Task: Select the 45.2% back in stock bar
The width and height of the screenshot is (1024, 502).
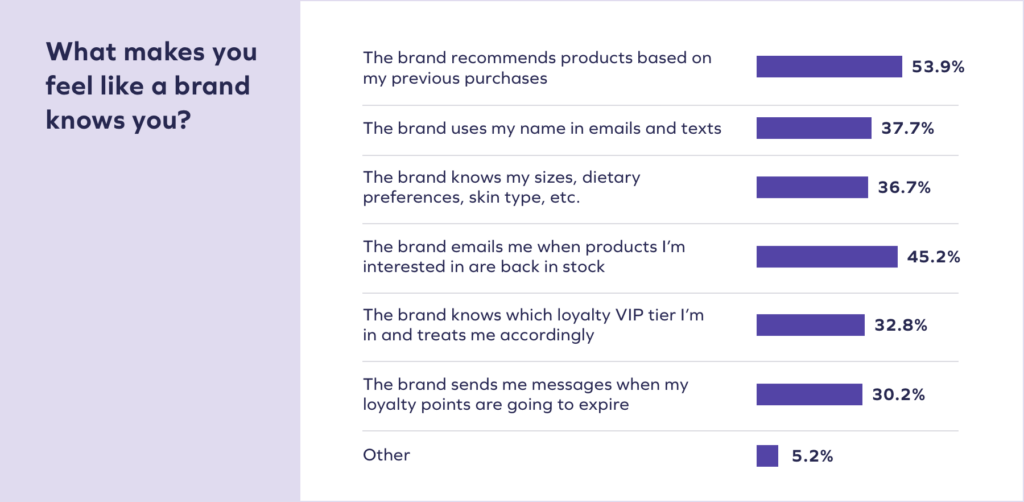Action: coord(827,257)
